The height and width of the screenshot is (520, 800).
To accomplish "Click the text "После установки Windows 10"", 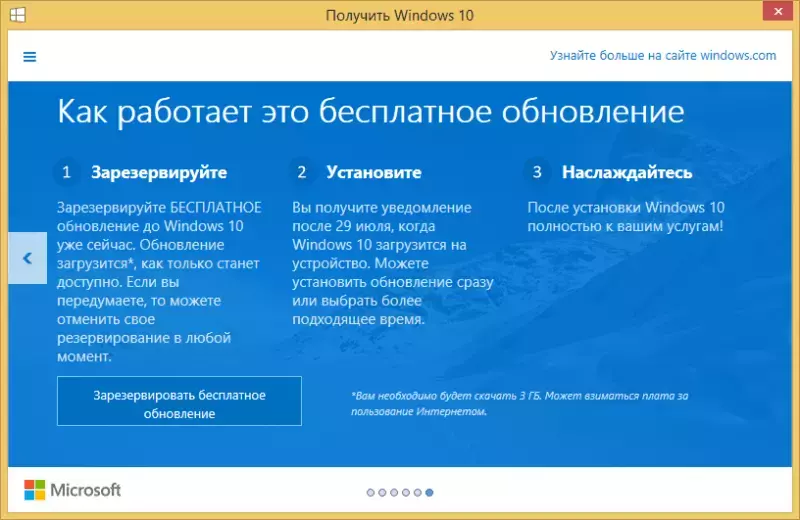I will [x=626, y=208].
